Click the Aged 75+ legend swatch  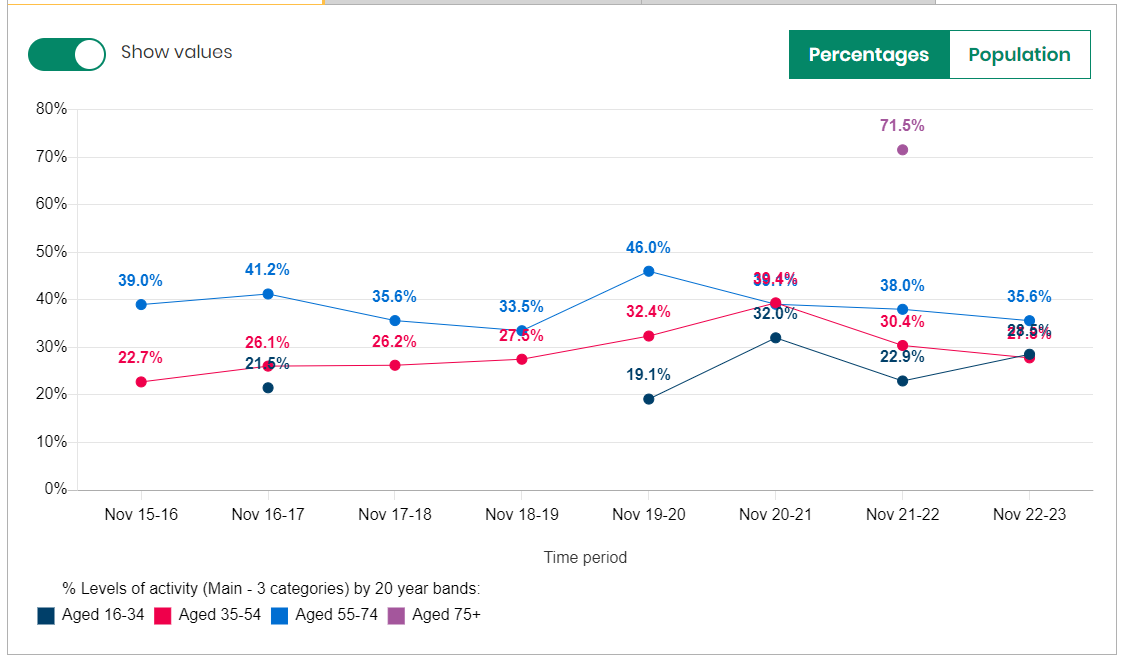(x=397, y=616)
